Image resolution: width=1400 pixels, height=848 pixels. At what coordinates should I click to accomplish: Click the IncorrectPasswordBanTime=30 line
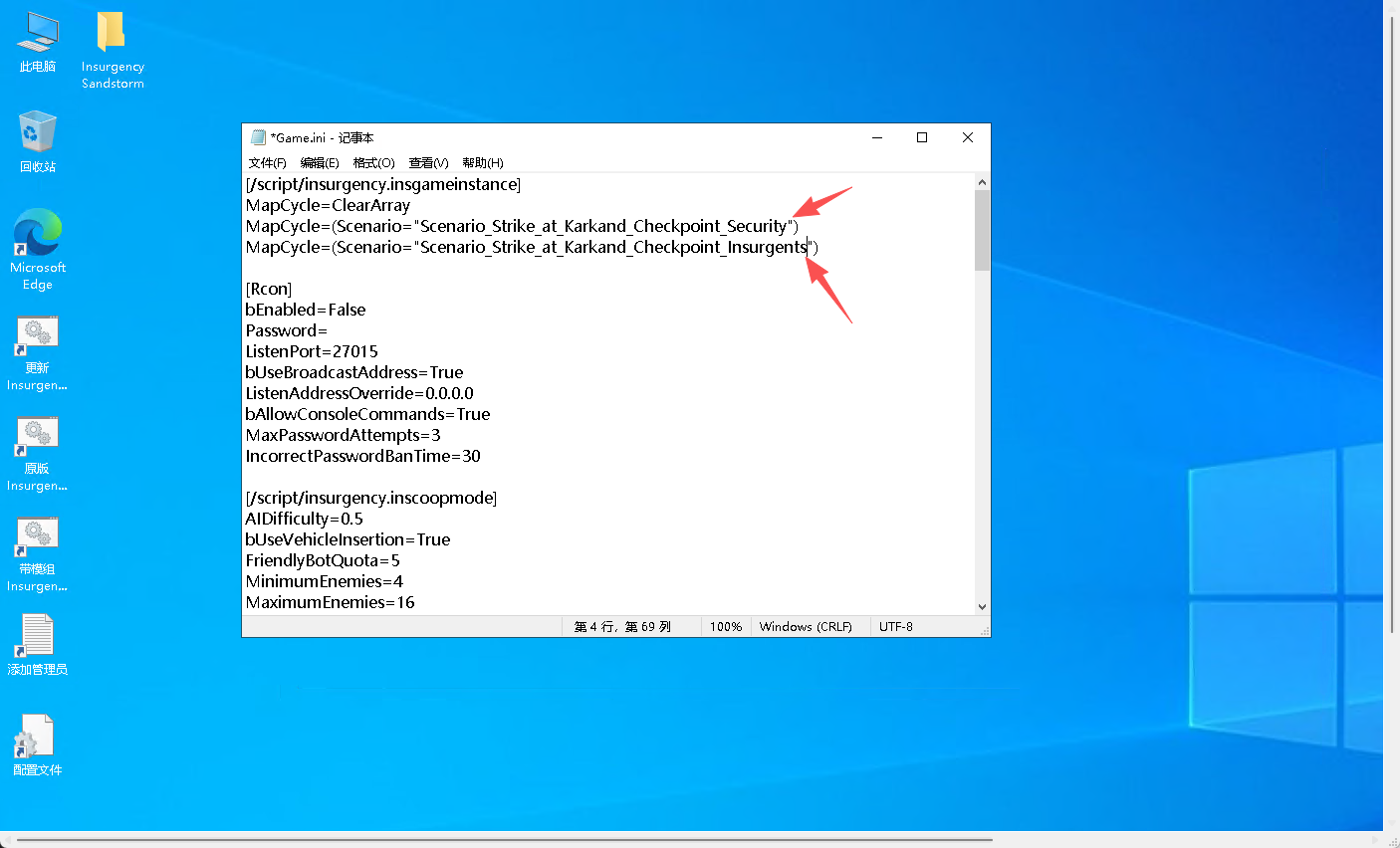coord(363,456)
